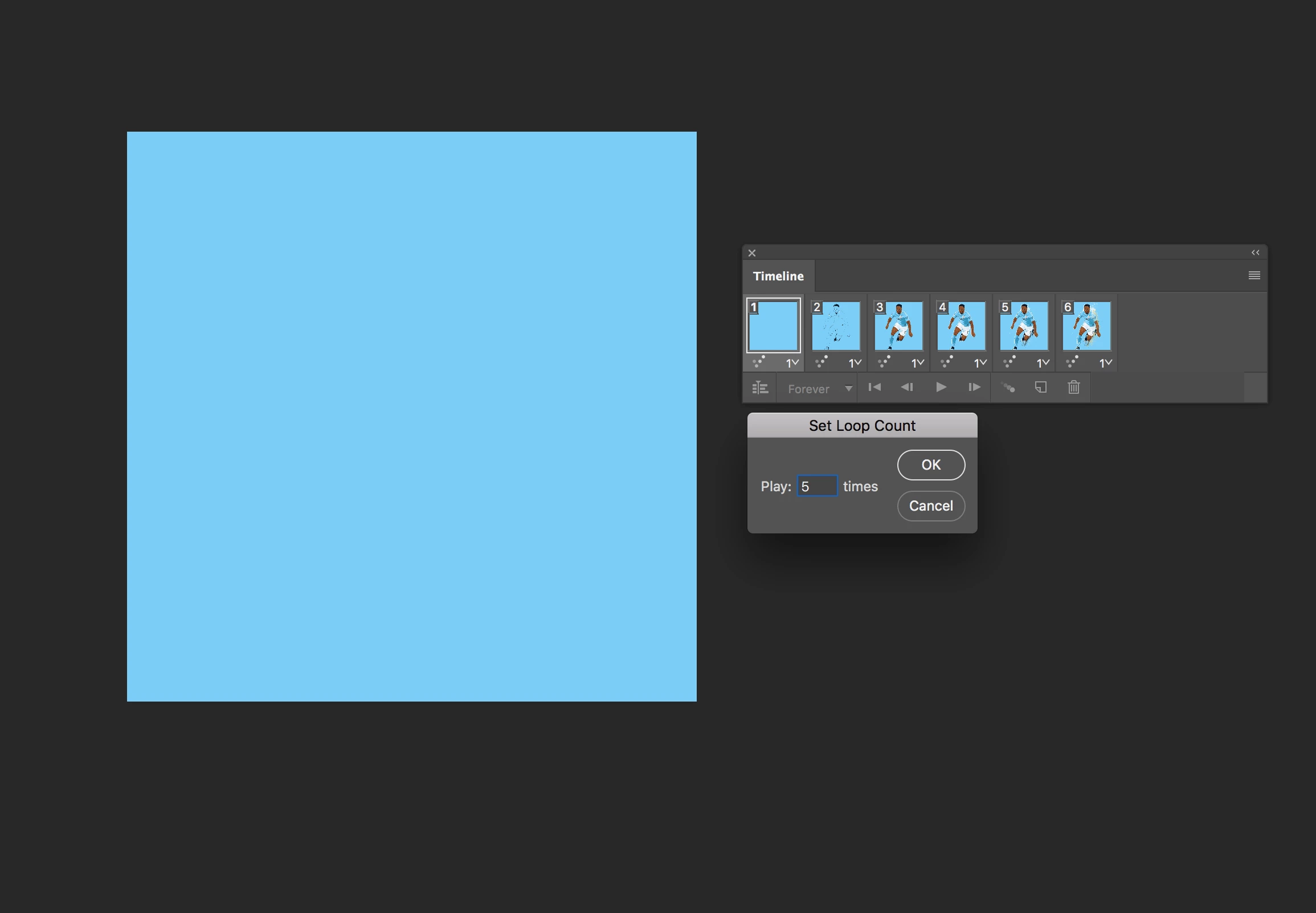Cancel the Set Loop Count dialog
The image size is (1316, 913).
click(x=931, y=506)
